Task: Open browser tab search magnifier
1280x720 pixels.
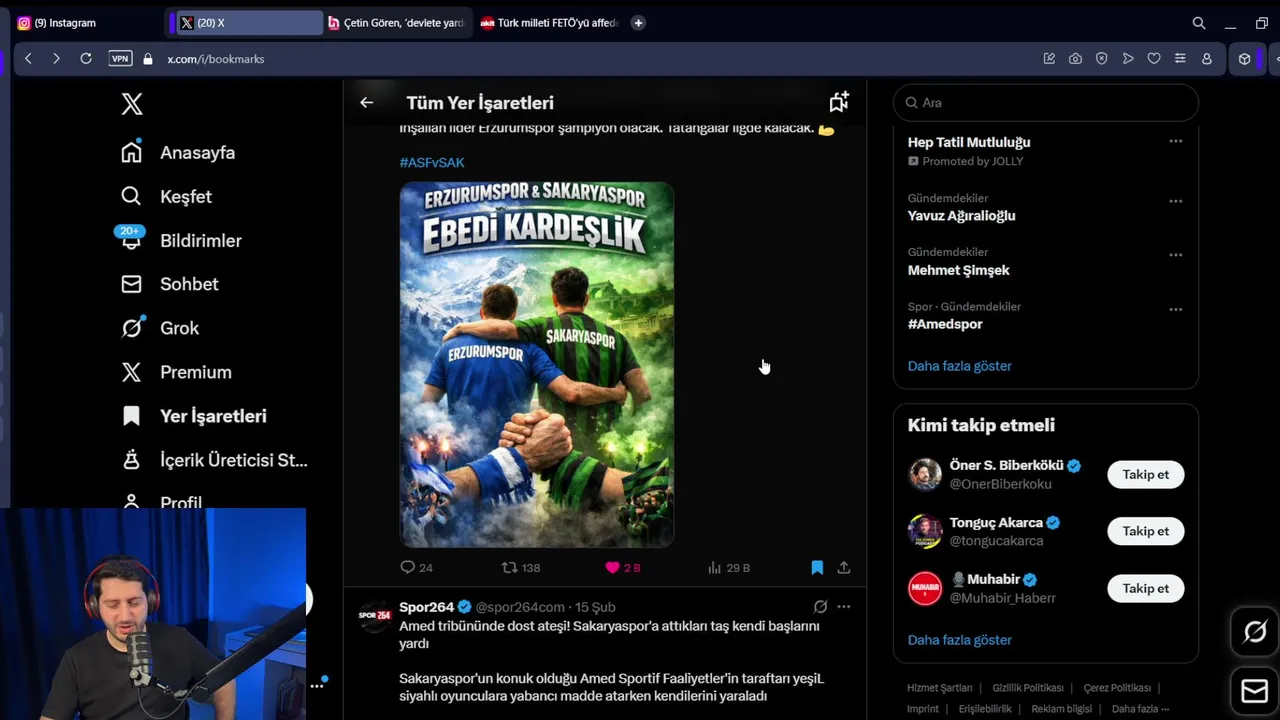Action: pos(1199,23)
